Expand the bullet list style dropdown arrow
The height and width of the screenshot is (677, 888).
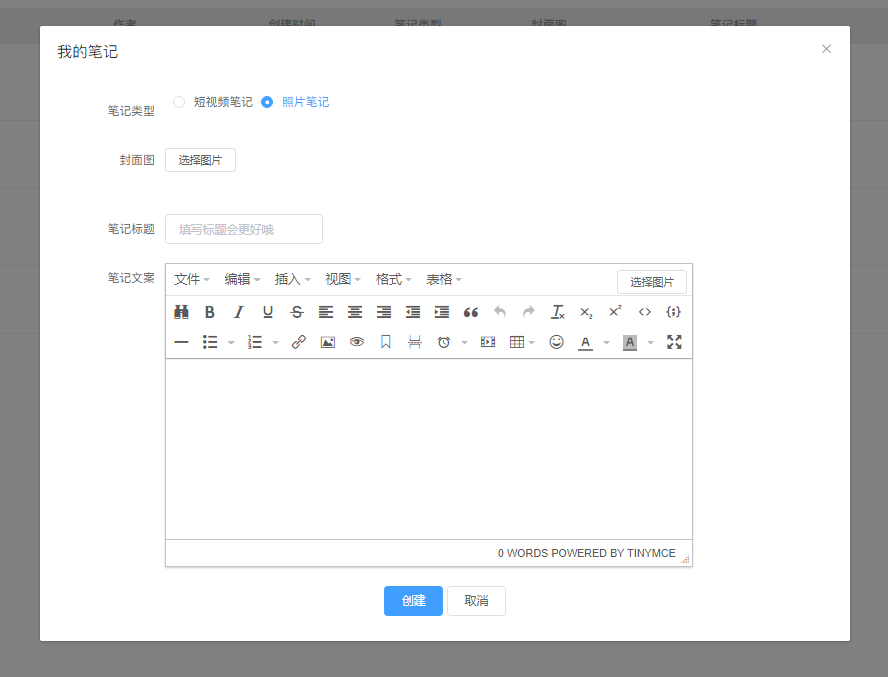pyautogui.click(x=231, y=343)
